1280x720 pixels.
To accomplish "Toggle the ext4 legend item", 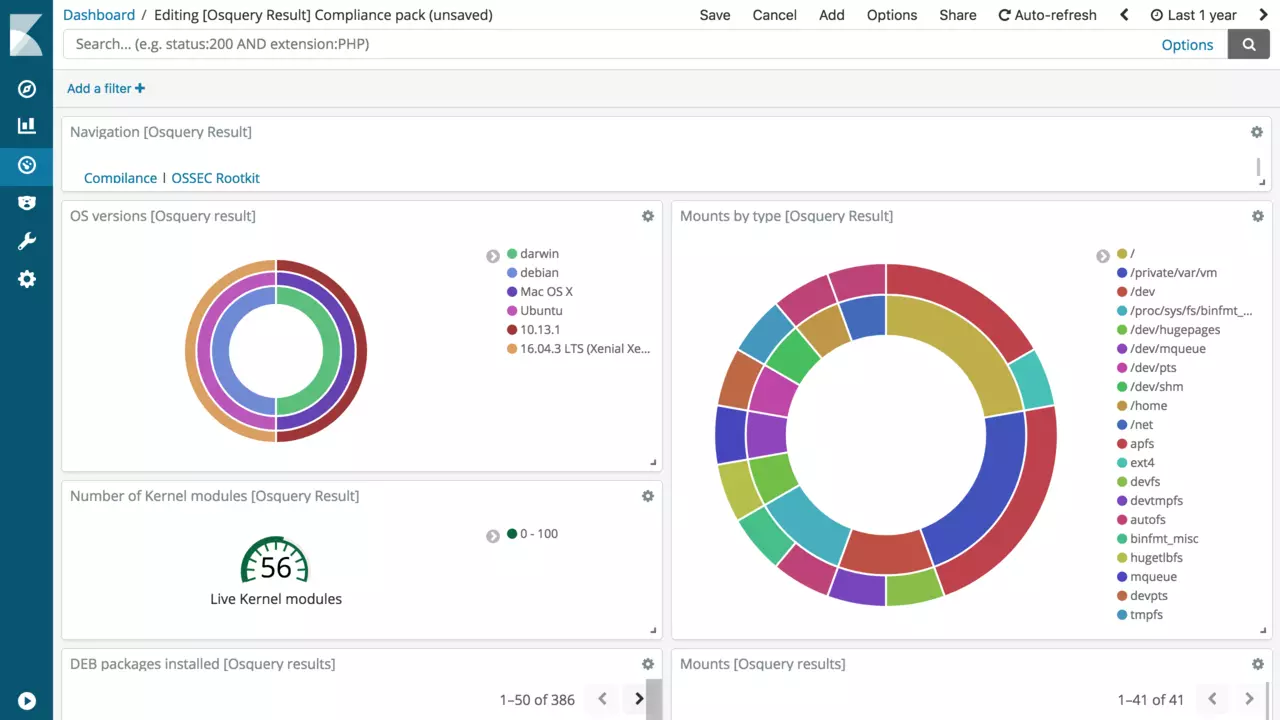I will (1143, 463).
